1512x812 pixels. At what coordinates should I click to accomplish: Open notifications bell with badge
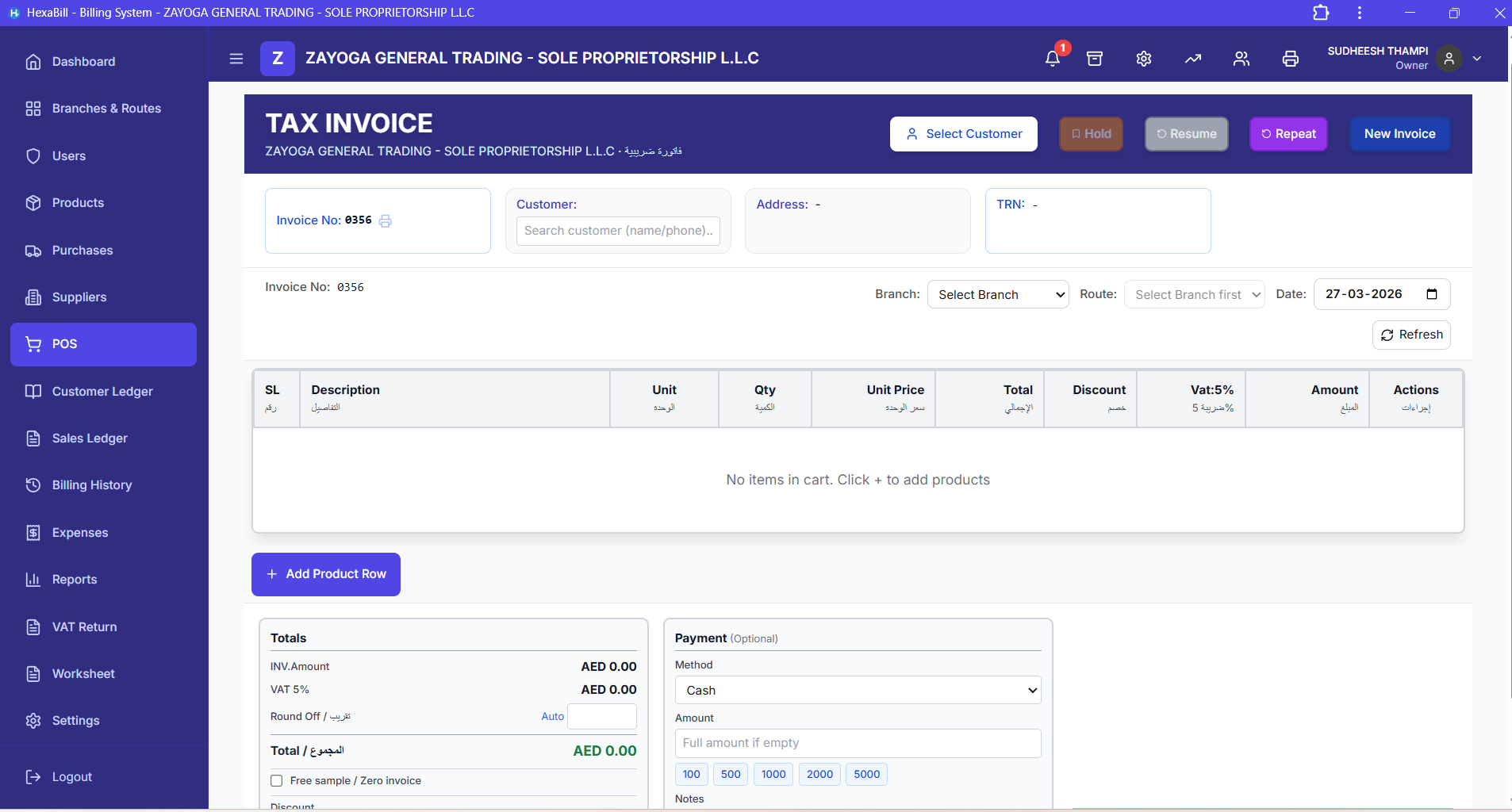coord(1053,58)
